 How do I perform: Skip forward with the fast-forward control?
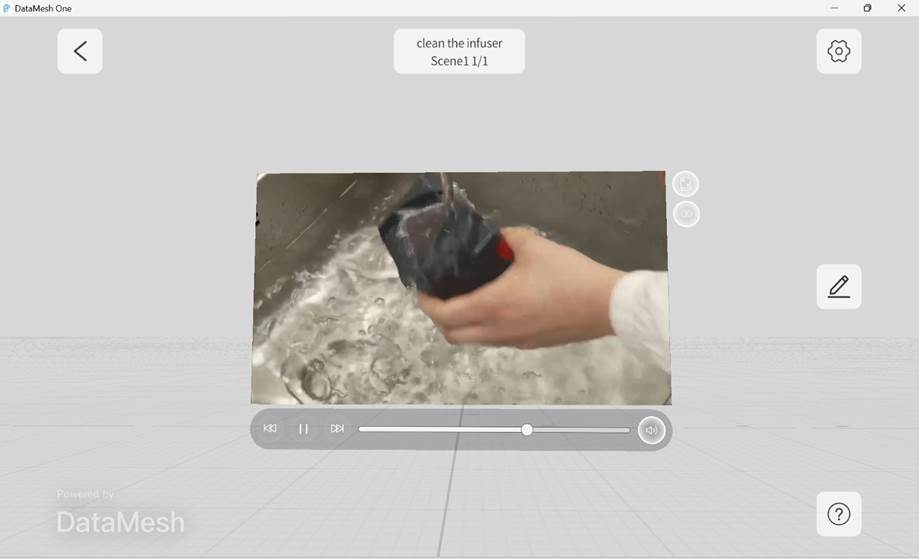coord(337,429)
